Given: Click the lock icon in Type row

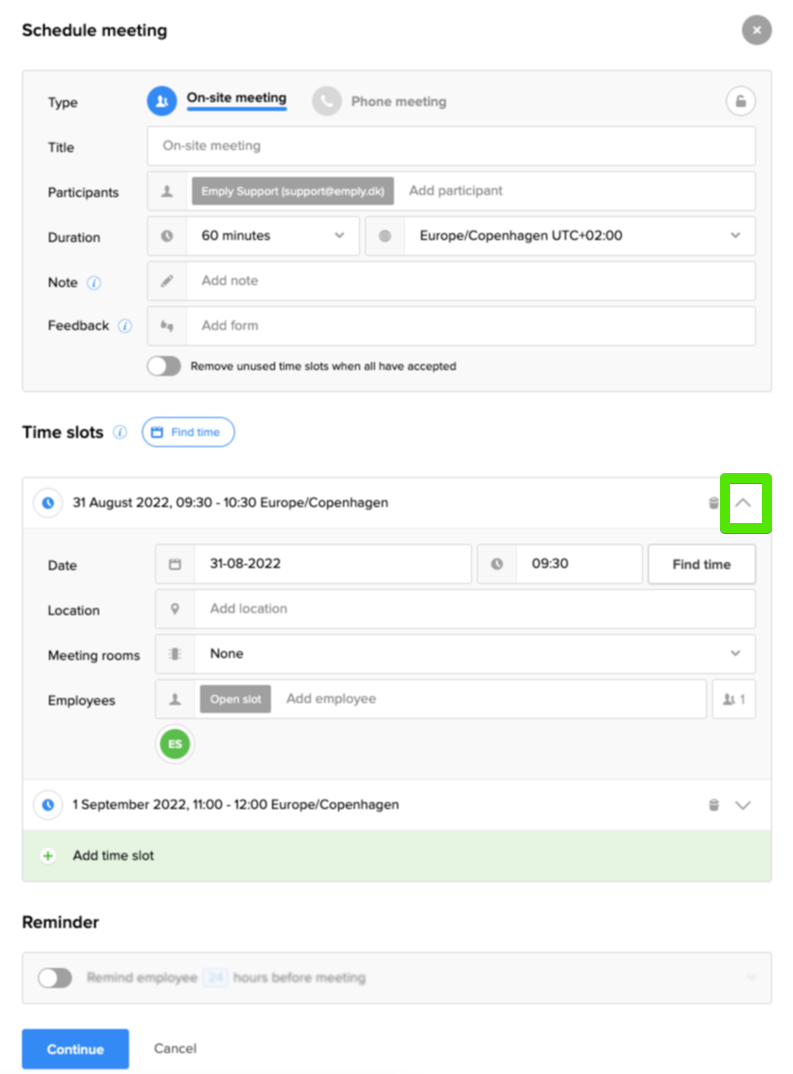Looking at the screenshot, I should pos(740,101).
